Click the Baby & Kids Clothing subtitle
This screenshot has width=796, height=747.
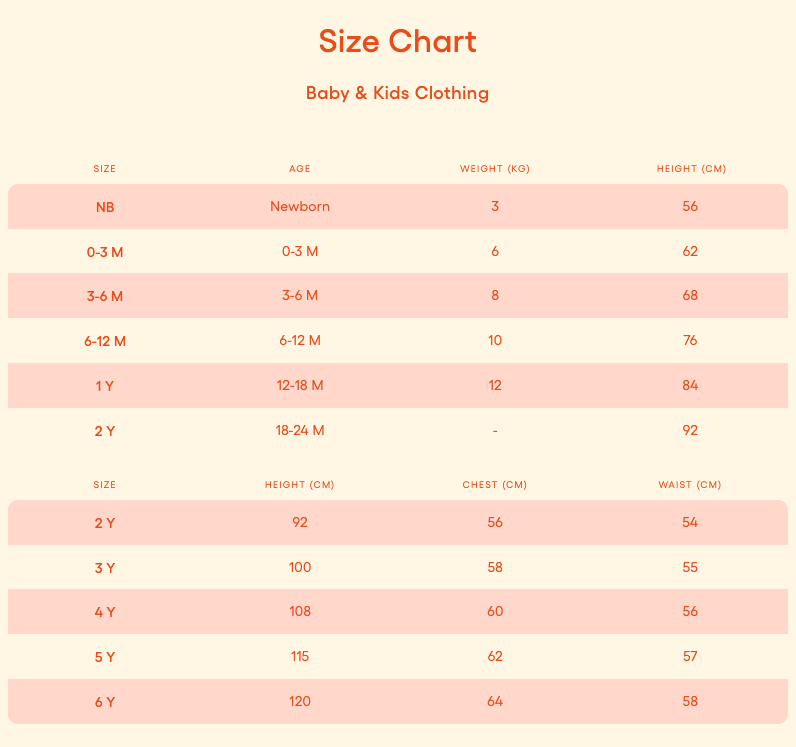pos(397,93)
